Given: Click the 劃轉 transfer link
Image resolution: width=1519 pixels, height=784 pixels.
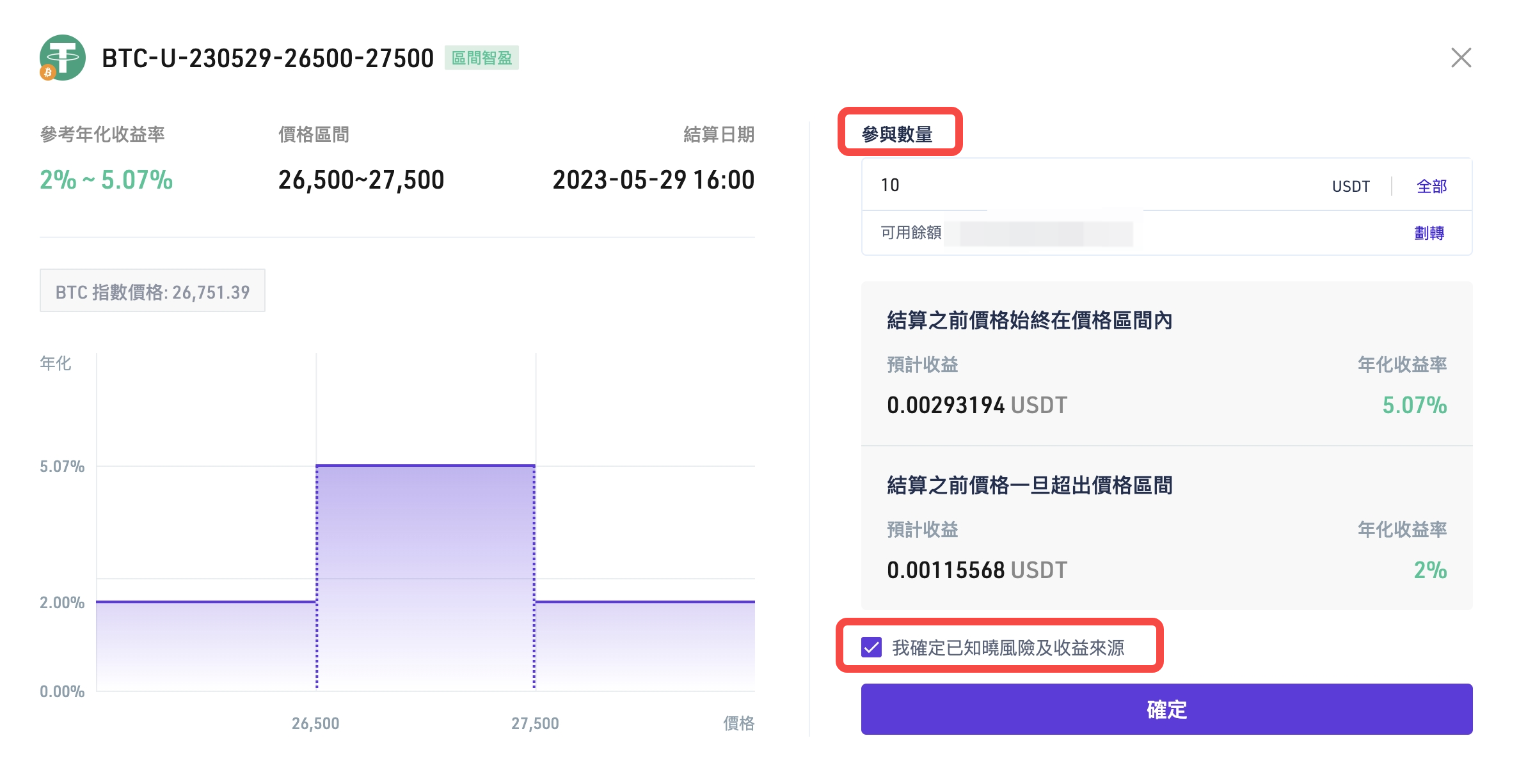Looking at the screenshot, I should tap(1429, 233).
